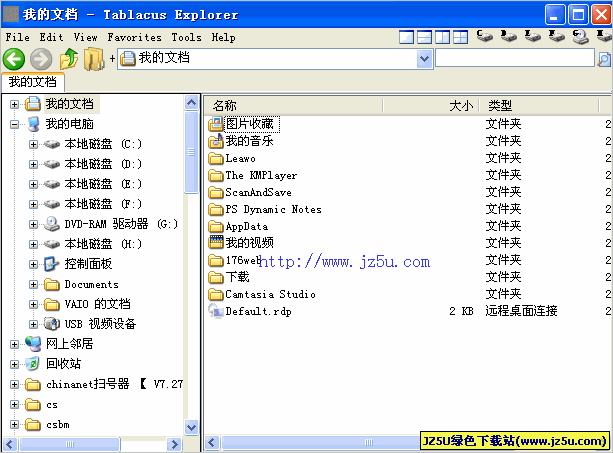The image size is (613, 453).
Task: Expand DVD-RAM 驱动器 (G:) node
Action: click(33, 224)
